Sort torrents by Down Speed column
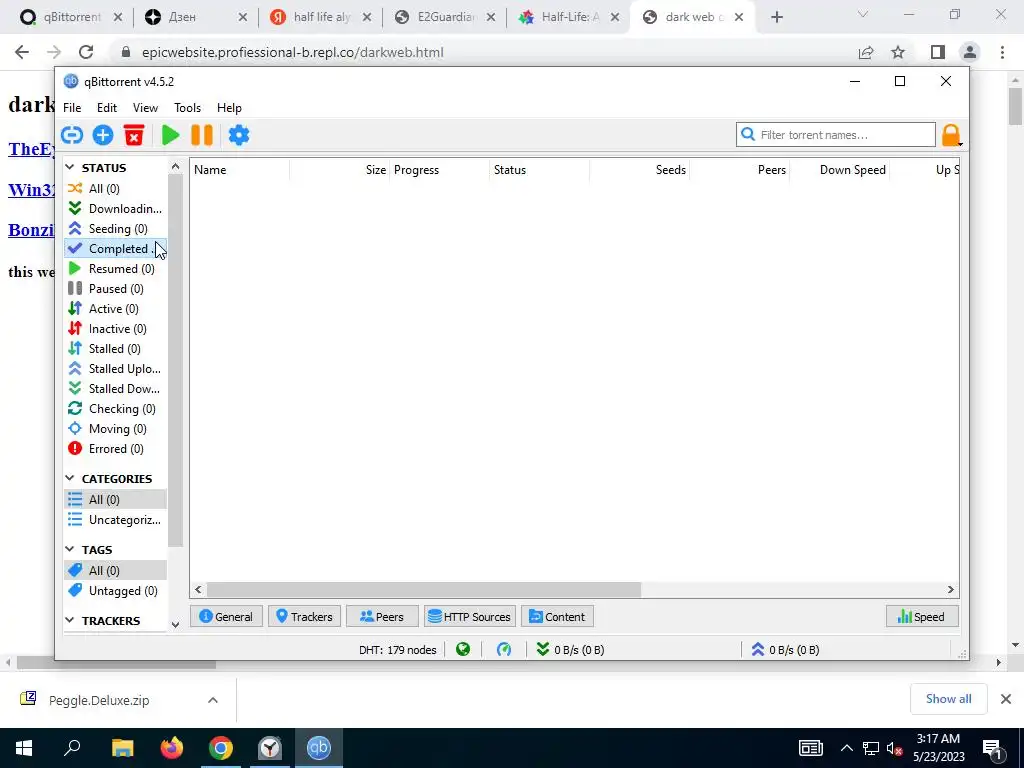Image resolution: width=1024 pixels, height=768 pixels. [x=839, y=170]
